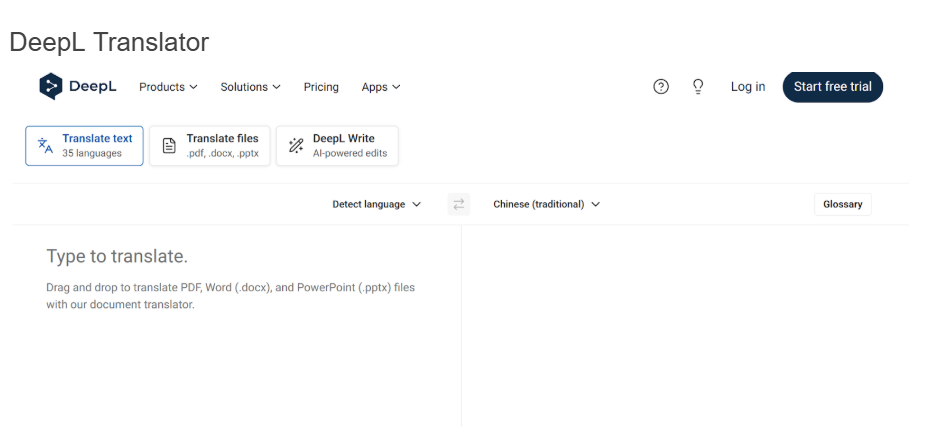
Task: Expand the Apps menu
Action: click(x=381, y=87)
